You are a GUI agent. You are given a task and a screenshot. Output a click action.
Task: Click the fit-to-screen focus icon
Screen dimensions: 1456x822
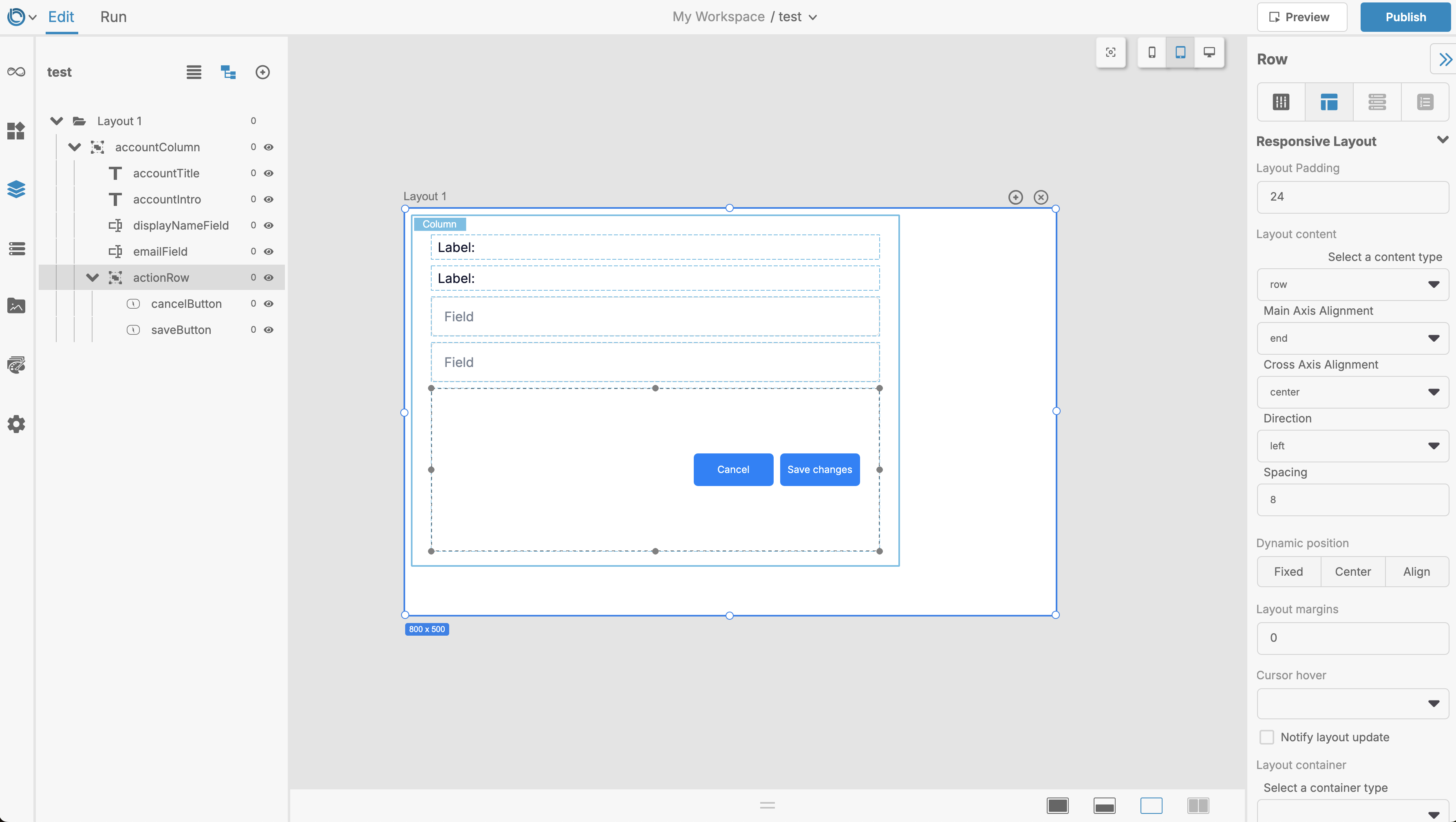(1111, 53)
